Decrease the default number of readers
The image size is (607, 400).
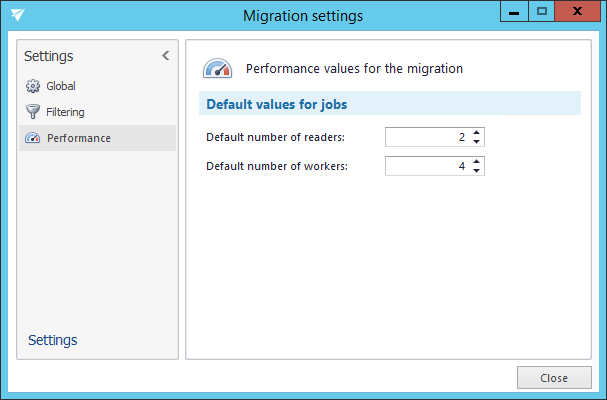pos(477,142)
